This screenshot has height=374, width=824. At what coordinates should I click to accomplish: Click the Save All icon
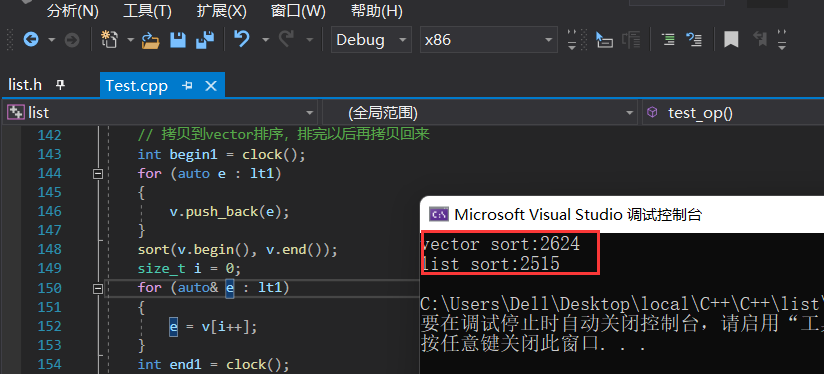205,39
